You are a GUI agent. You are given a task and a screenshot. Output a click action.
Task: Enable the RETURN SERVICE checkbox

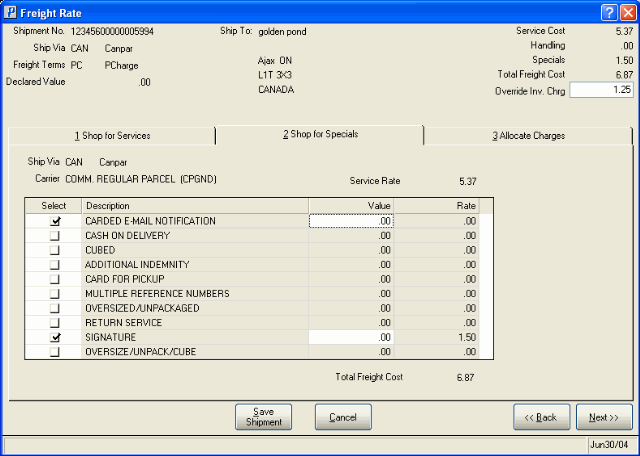tap(54, 323)
